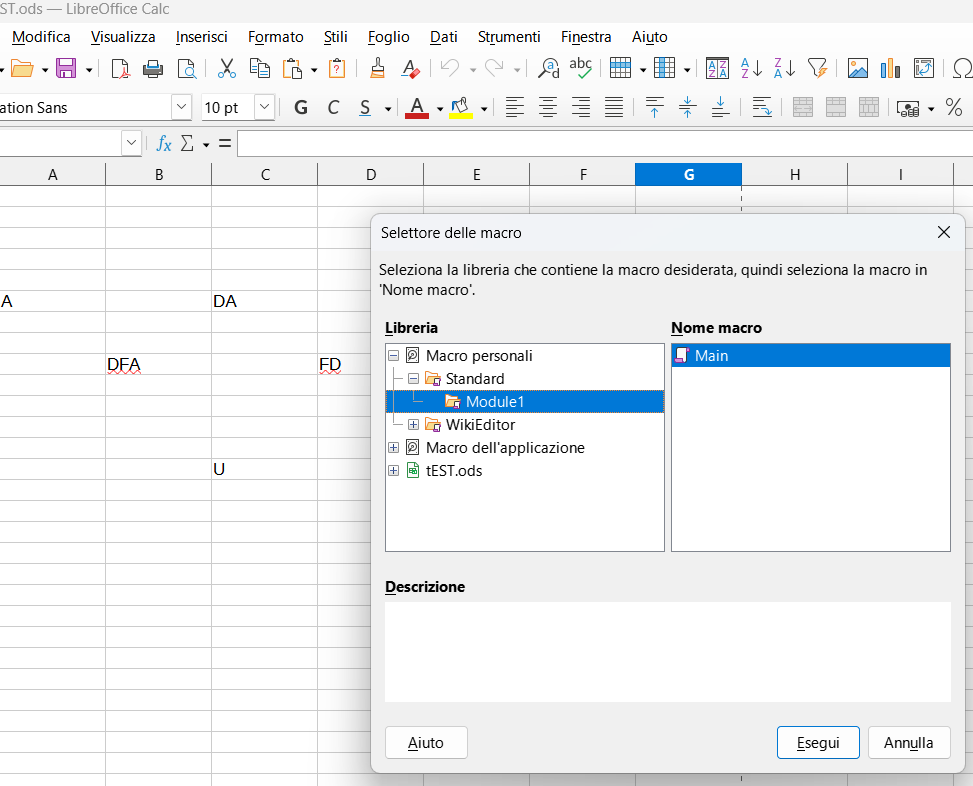Select the Clone formatting paintbrush icon
This screenshot has height=786, width=973.
pos(377,68)
